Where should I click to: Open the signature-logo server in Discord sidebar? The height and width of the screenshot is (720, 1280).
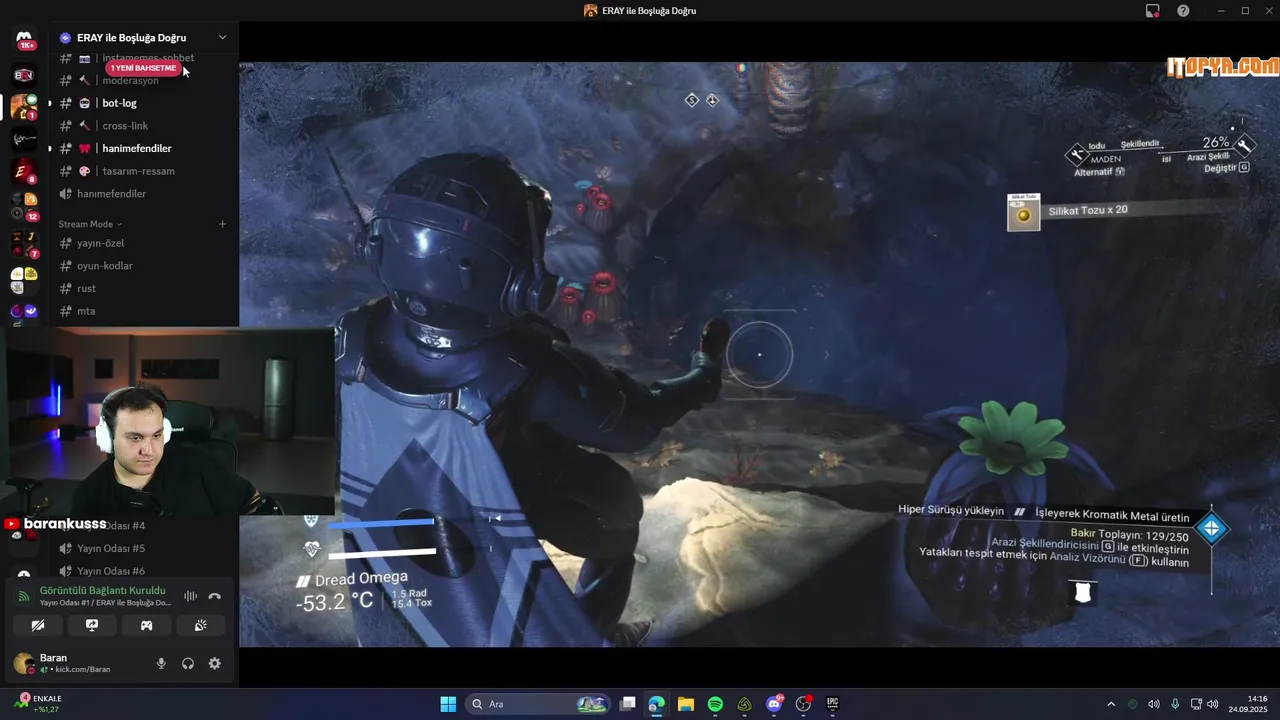point(24,139)
